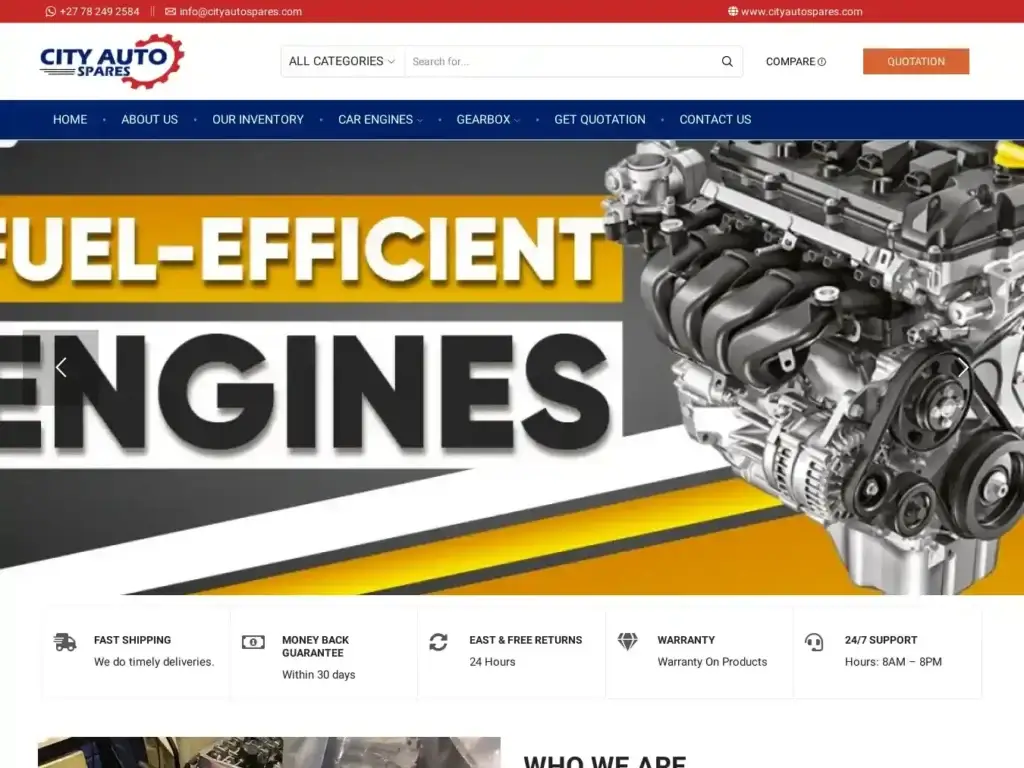
Task: Open the ABOUT US menu
Action: (x=149, y=119)
